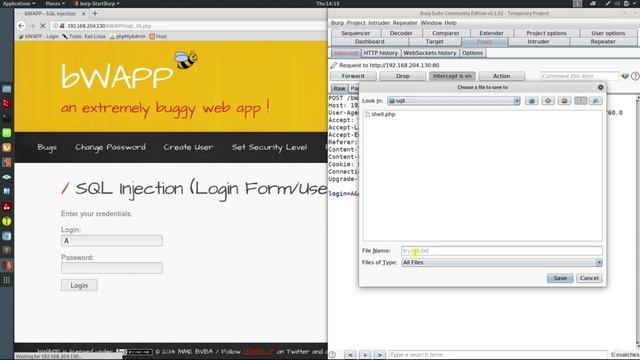This screenshot has width=640, height=360.
Task: Click the next match '>' search button
Action: (380, 355)
